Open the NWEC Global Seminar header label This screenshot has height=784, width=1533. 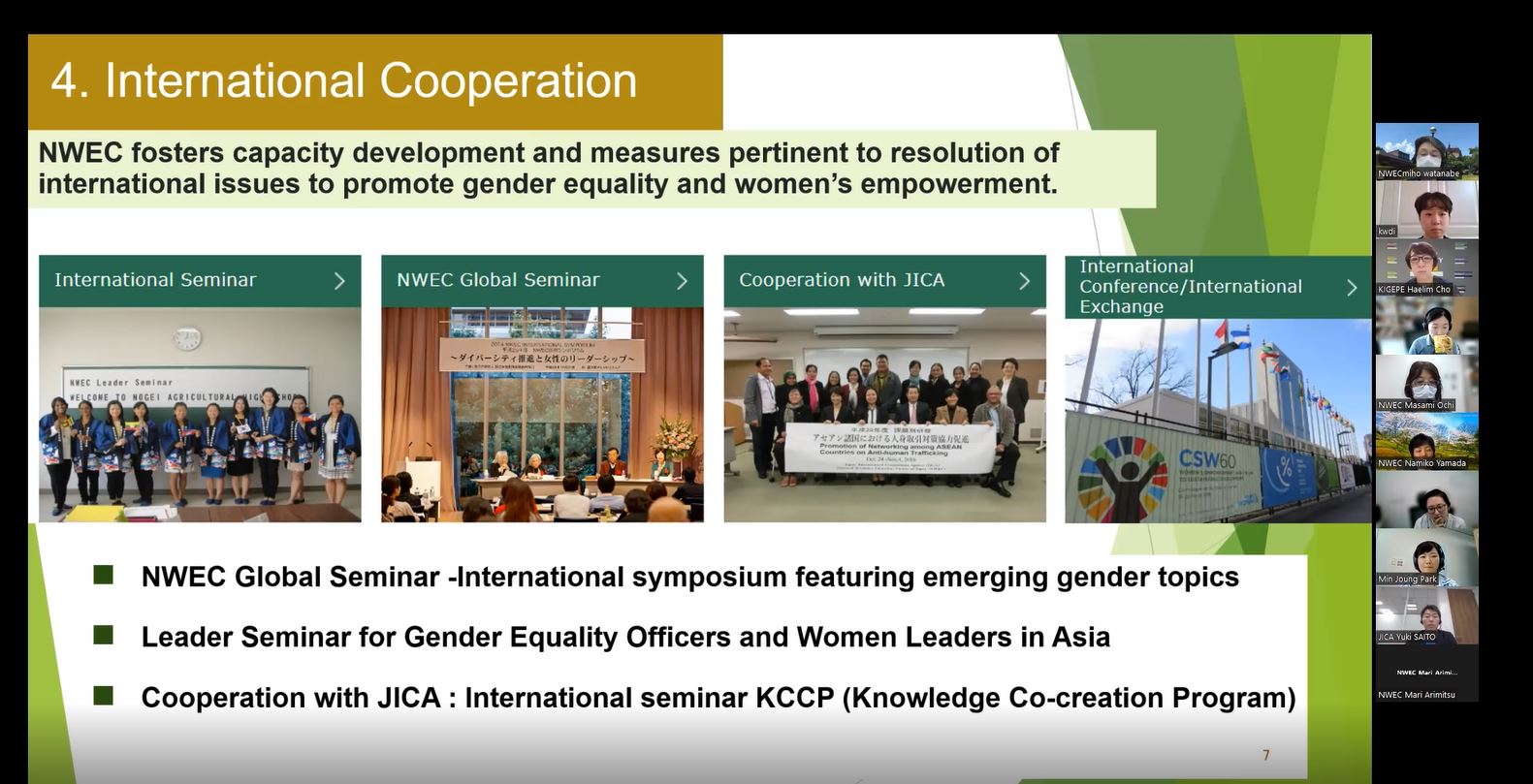(x=498, y=280)
